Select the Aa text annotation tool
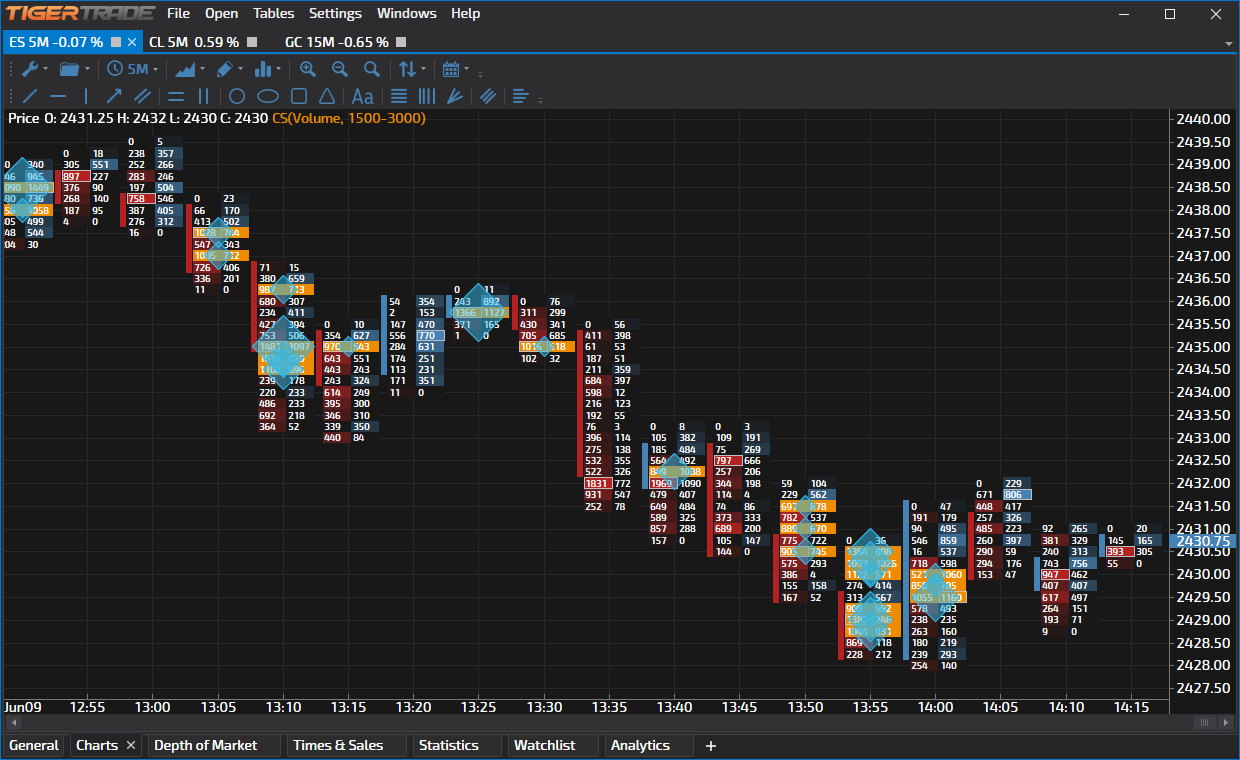The width and height of the screenshot is (1240, 760). 362,96
